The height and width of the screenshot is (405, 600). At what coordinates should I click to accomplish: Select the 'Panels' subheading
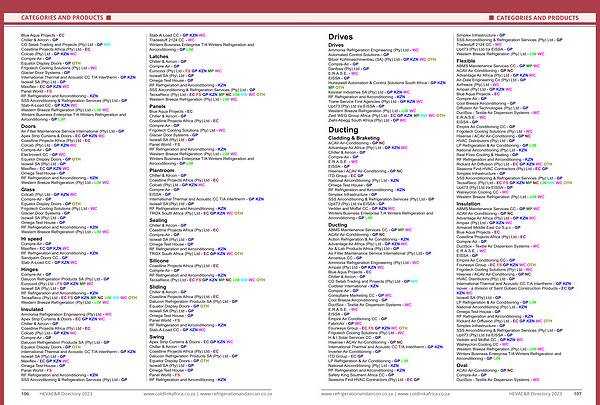point(157,106)
